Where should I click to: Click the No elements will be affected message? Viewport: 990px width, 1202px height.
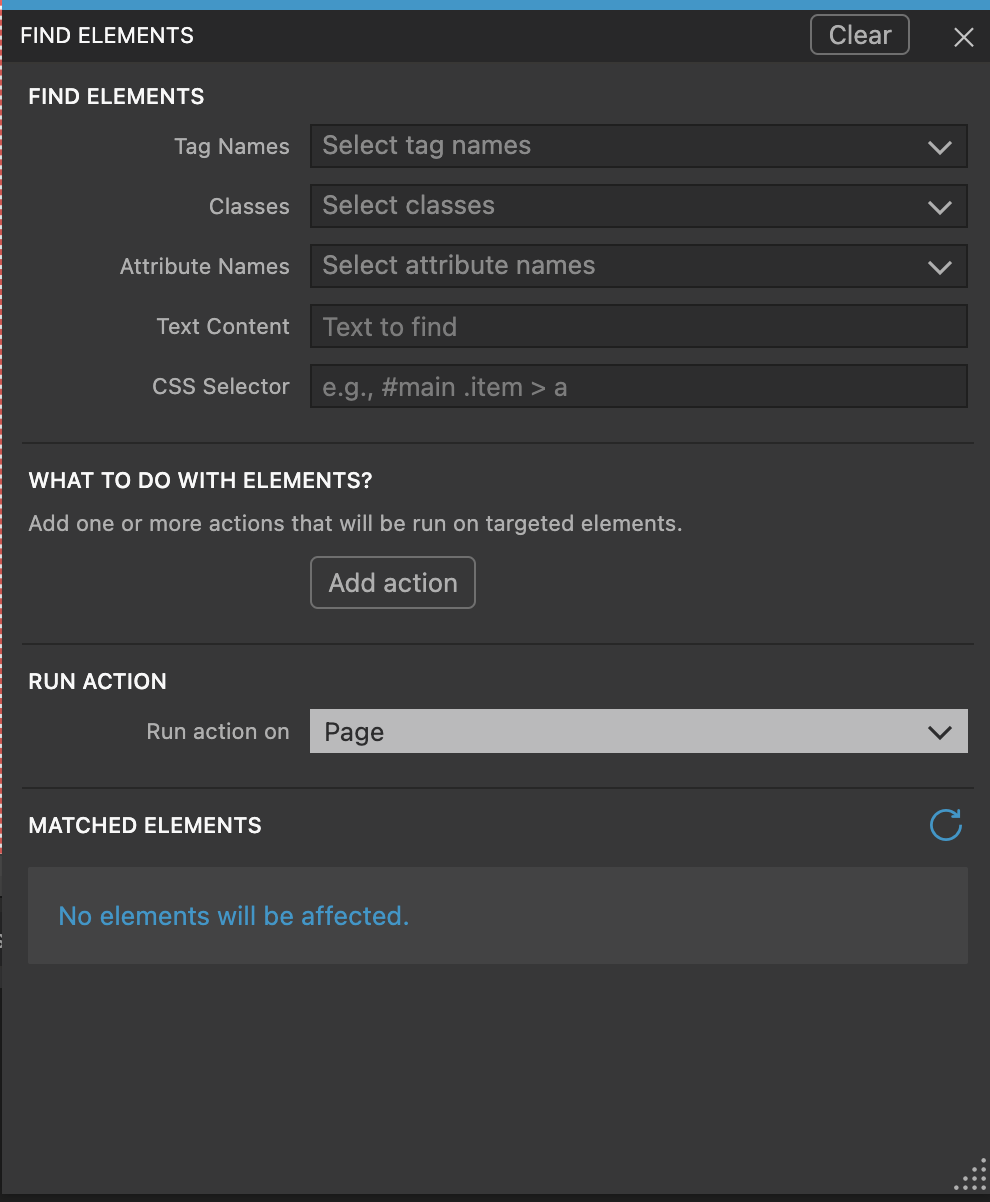[x=234, y=916]
